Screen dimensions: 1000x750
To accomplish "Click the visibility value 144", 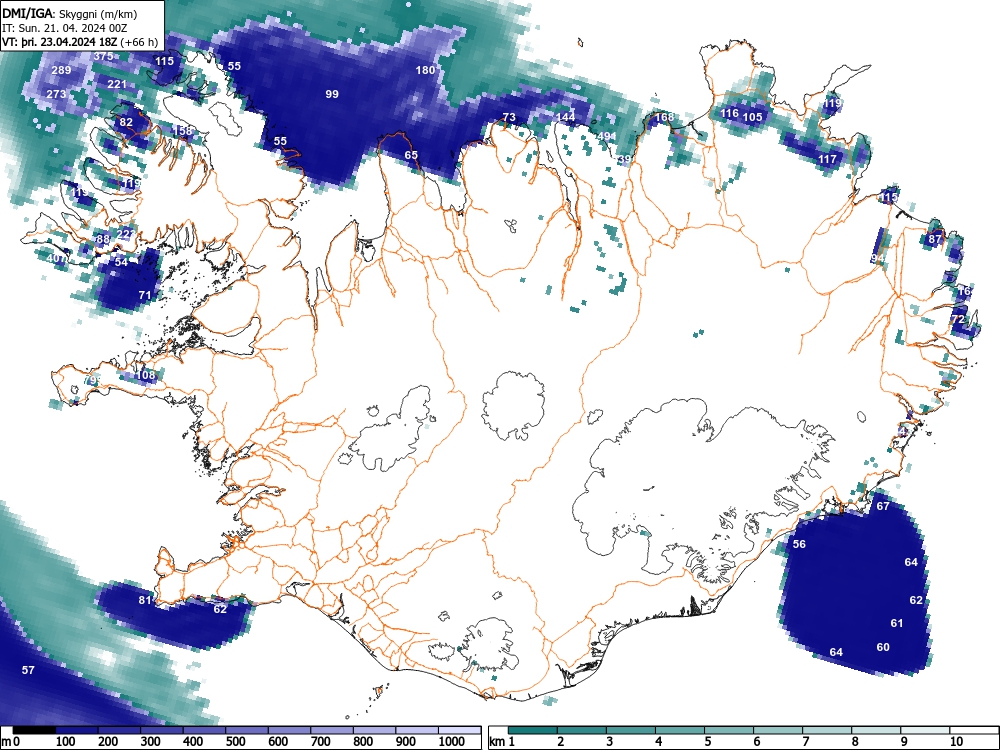I will 565,117.
